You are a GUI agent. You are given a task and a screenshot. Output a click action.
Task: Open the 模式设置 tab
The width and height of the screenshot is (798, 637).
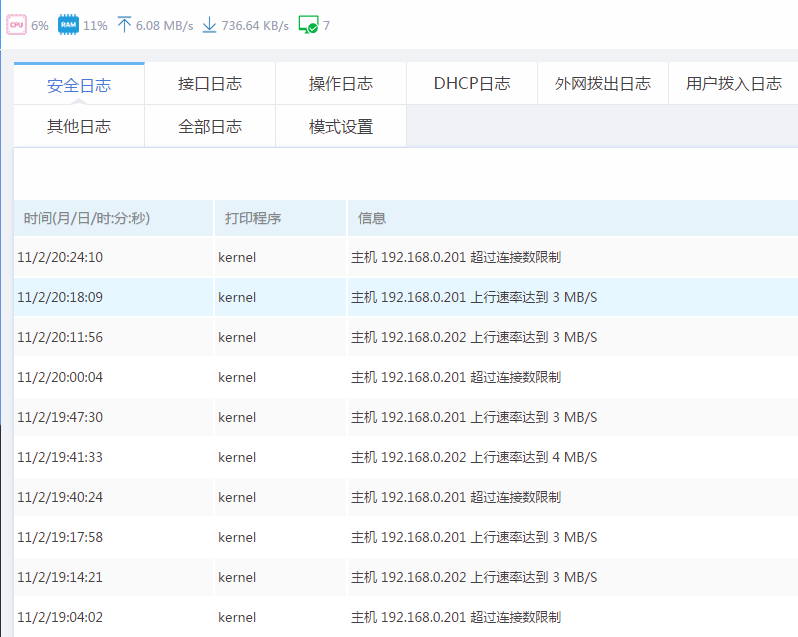point(341,126)
